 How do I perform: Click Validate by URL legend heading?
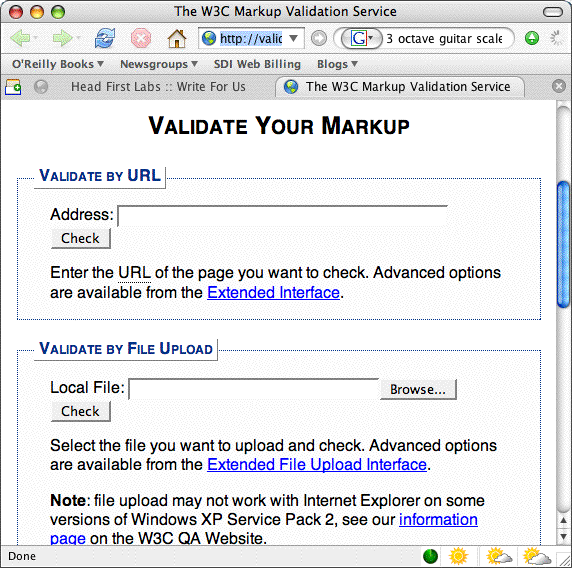coord(100,176)
